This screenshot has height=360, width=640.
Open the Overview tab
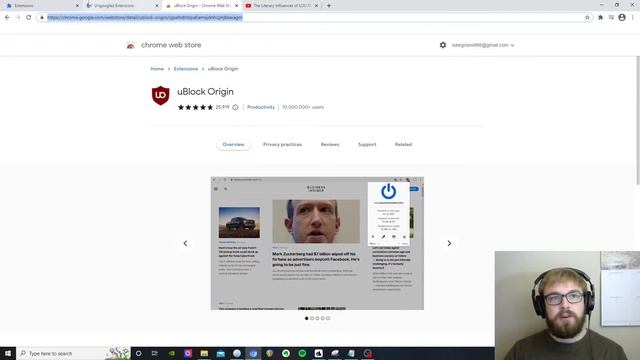pyautogui.click(x=233, y=144)
